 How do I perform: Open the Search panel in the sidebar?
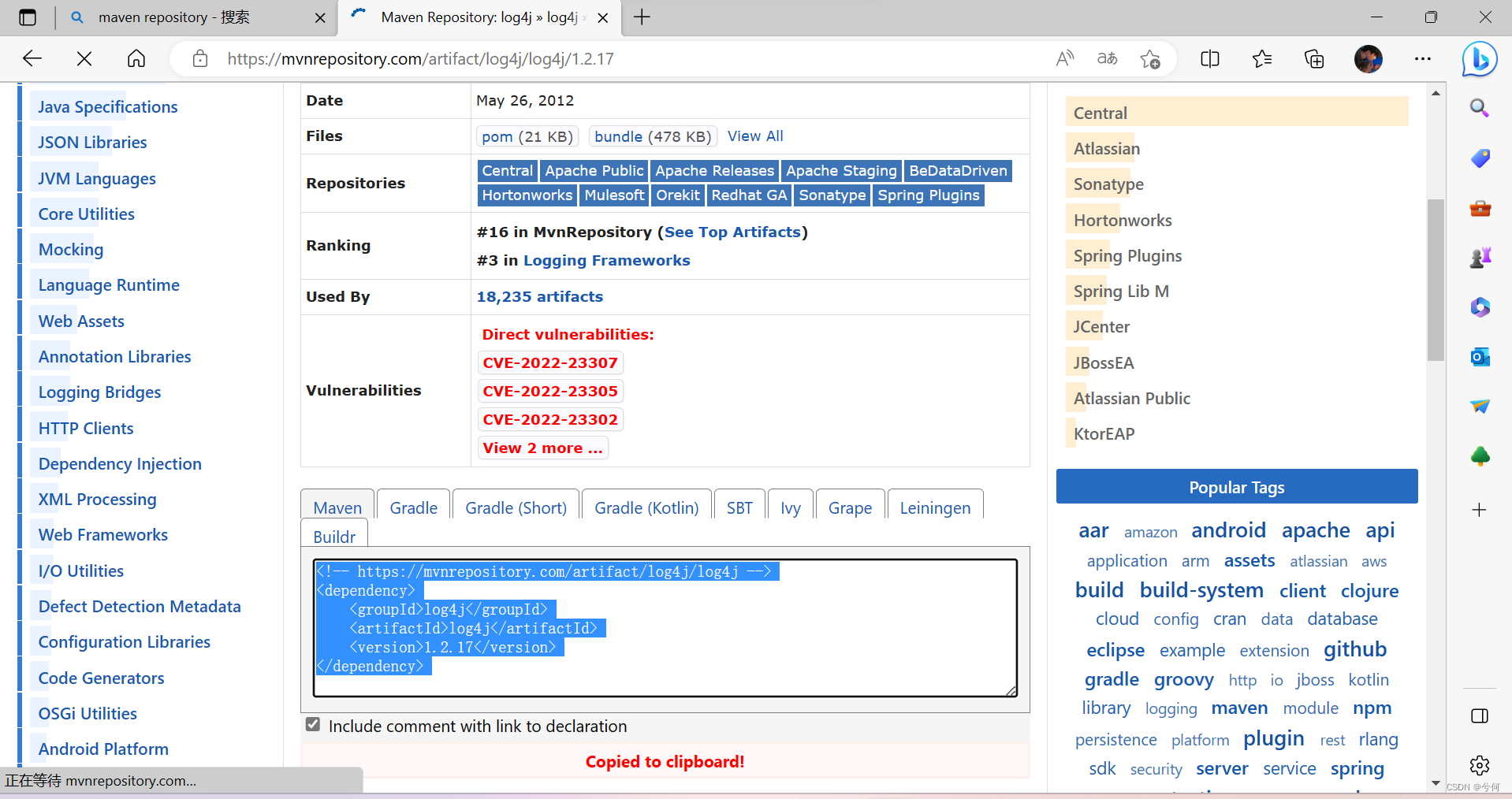(1480, 108)
